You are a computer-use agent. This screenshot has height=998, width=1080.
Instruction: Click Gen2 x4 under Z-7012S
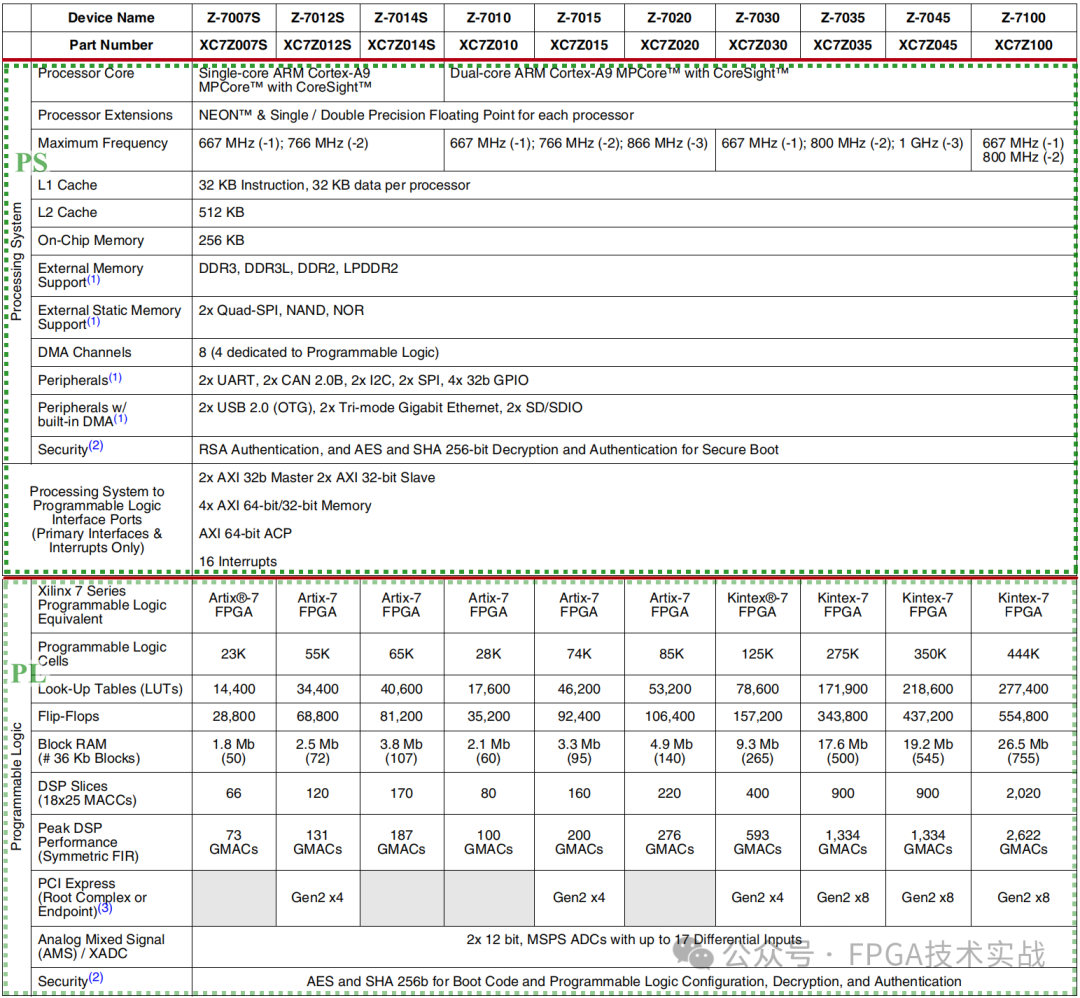point(317,898)
